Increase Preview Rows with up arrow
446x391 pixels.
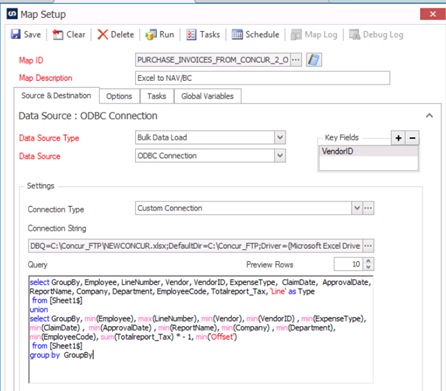368,261
